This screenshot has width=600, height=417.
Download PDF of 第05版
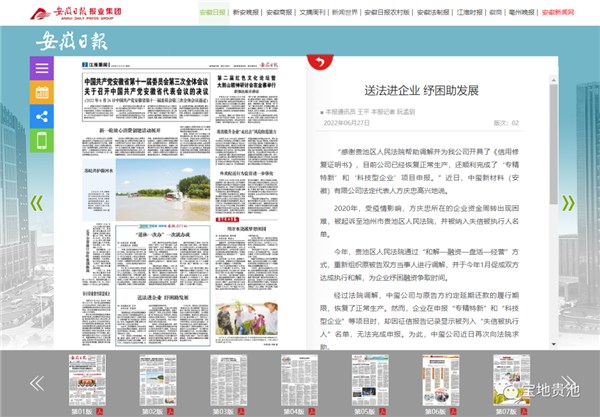[x=382, y=412]
